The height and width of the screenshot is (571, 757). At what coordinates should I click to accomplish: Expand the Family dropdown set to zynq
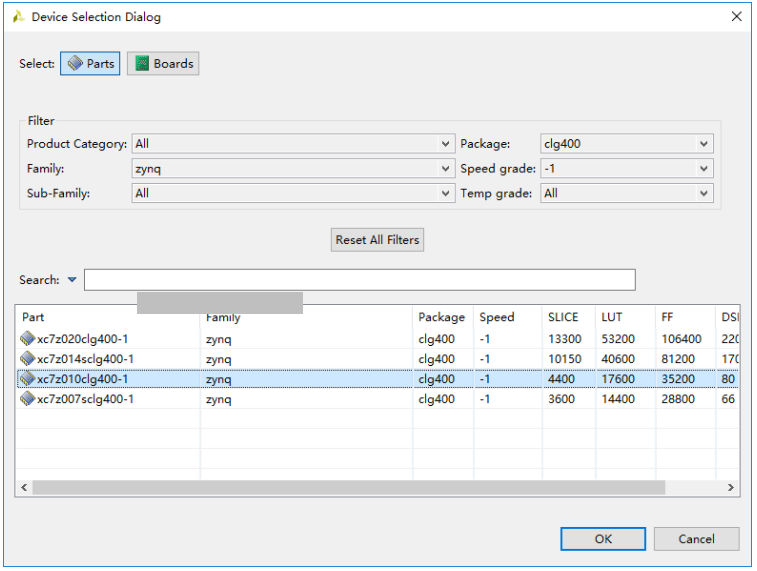point(446,169)
